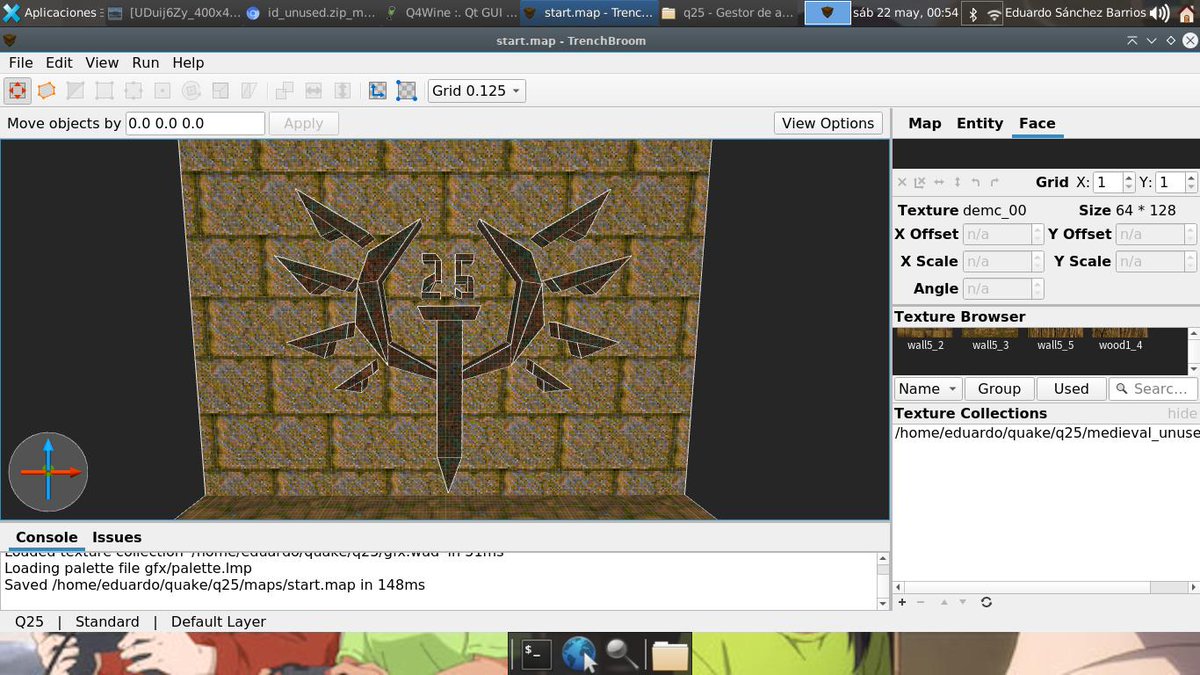Increase Grid X value with the stepper

pos(1128,177)
